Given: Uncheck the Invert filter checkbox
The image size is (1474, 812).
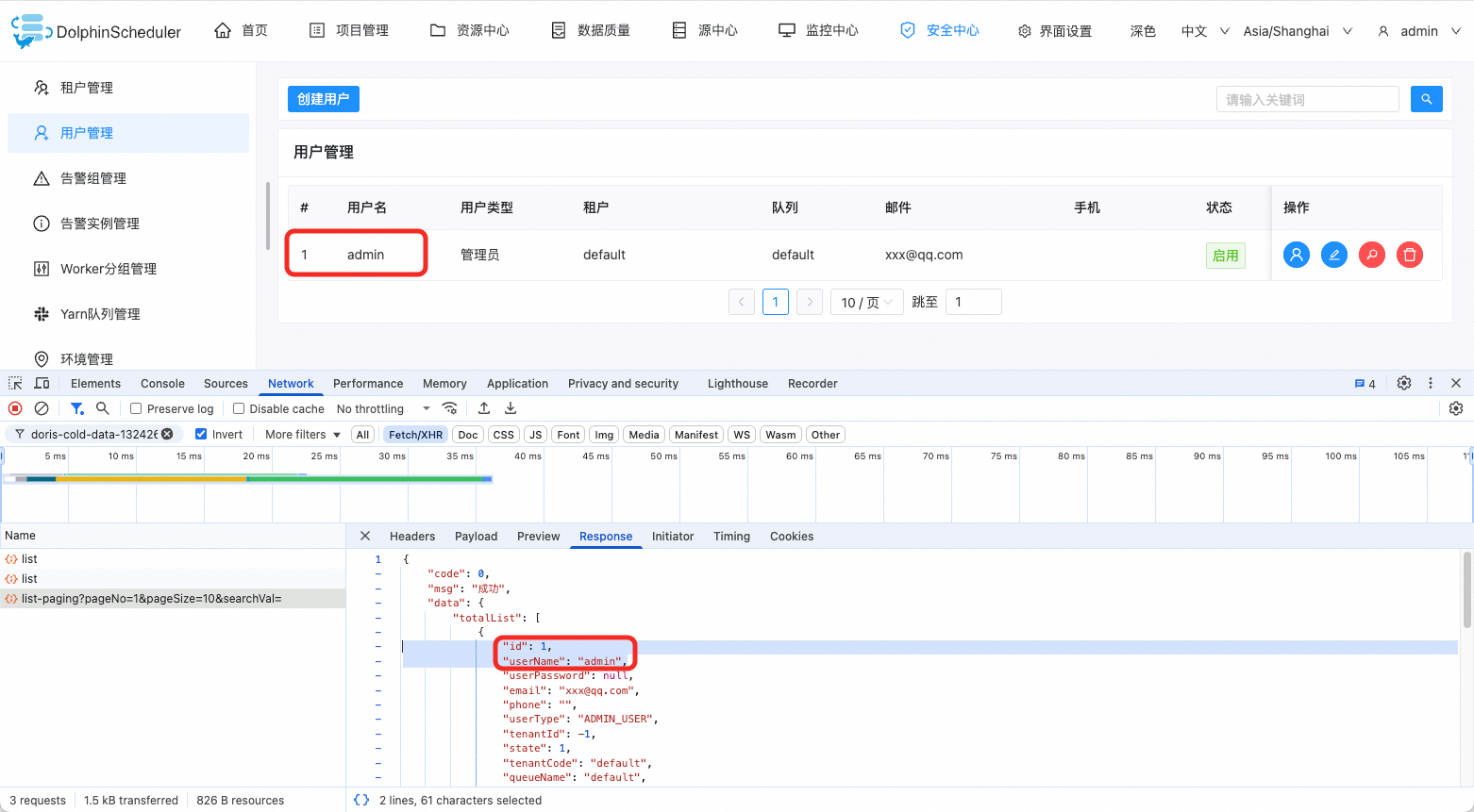Looking at the screenshot, I should pyautogui.click(x=201, y=434).
